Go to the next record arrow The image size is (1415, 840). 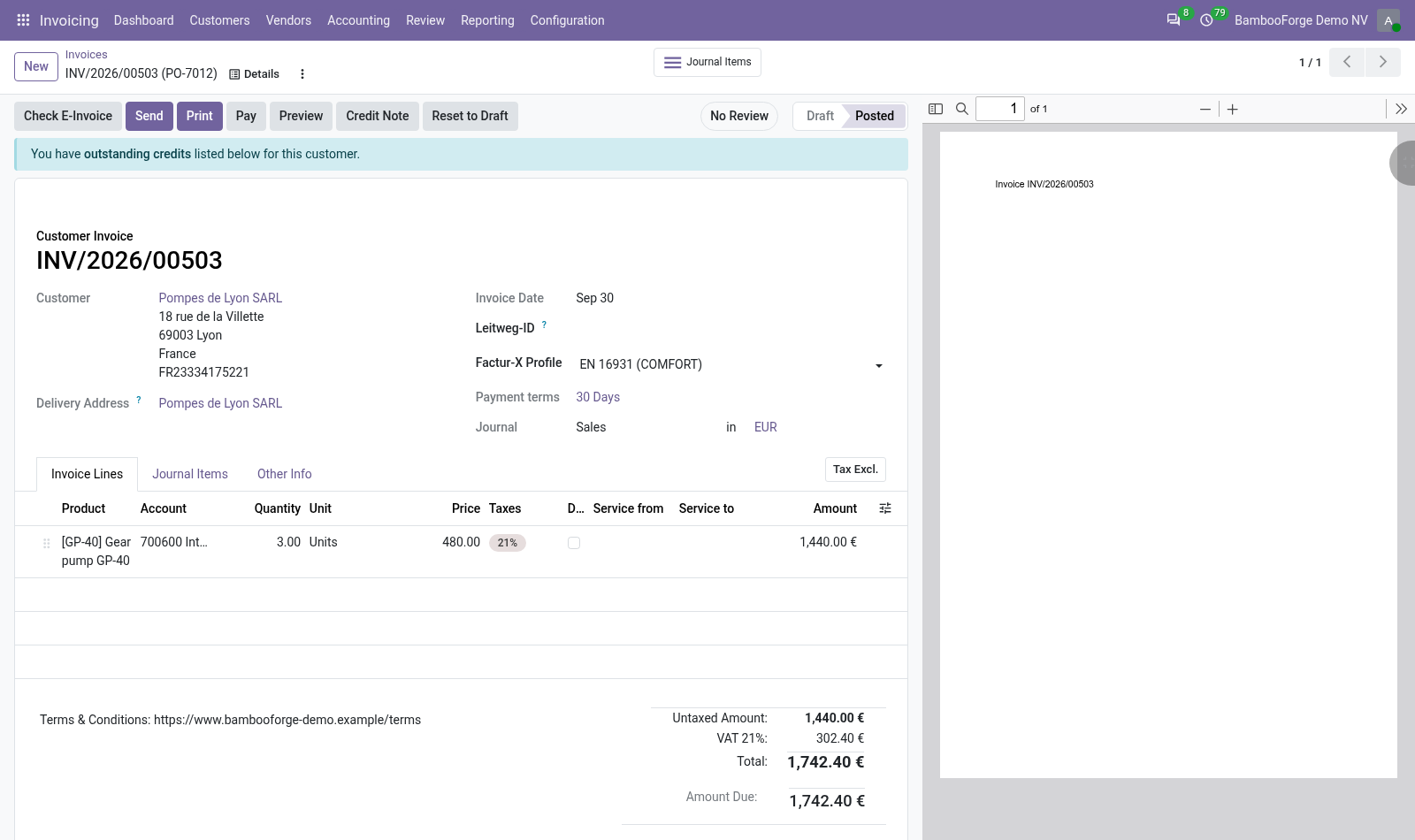tap(1383, 62)
